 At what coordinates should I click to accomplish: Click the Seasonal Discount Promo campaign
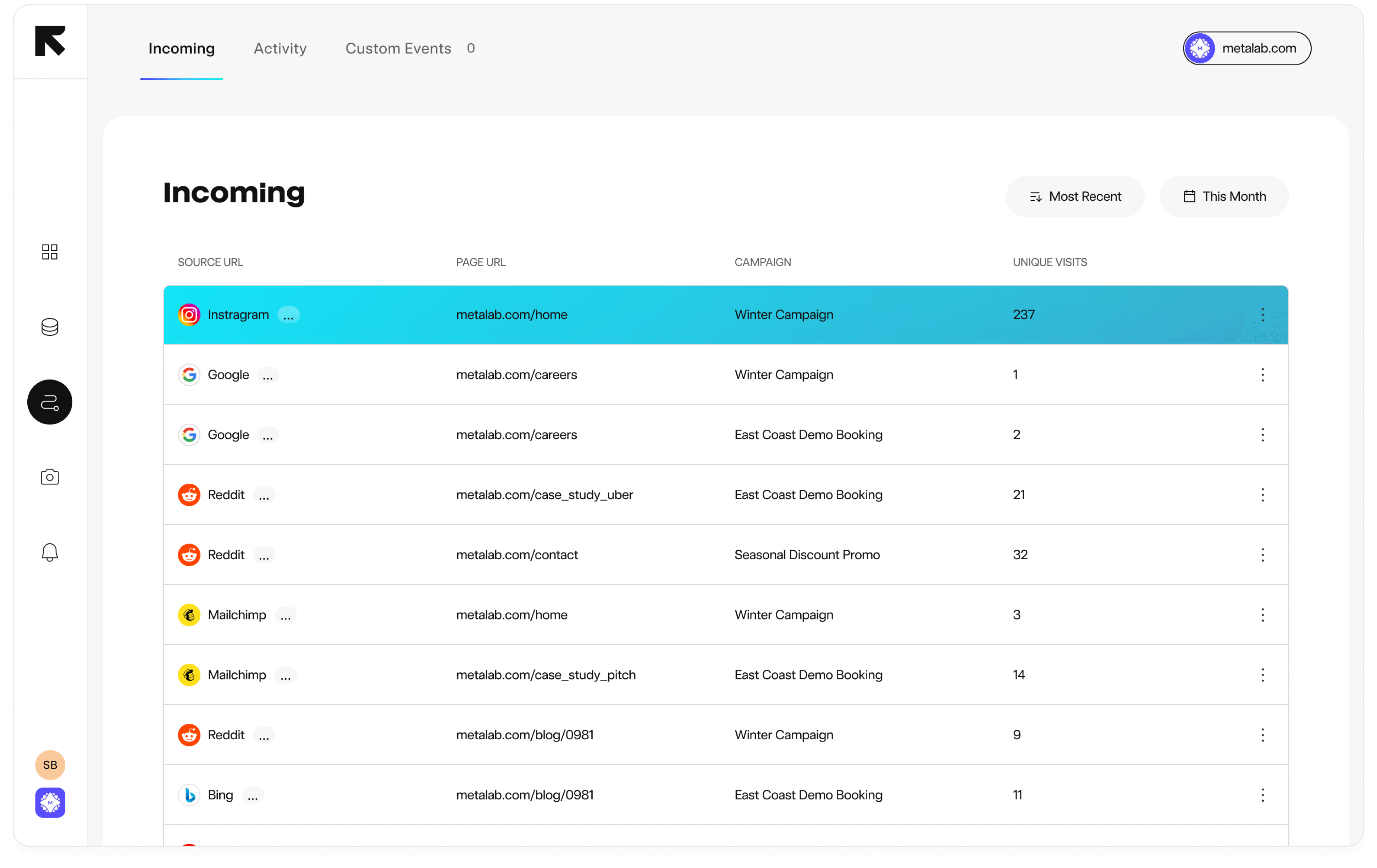pyautogui.click(x=807, y=555)
